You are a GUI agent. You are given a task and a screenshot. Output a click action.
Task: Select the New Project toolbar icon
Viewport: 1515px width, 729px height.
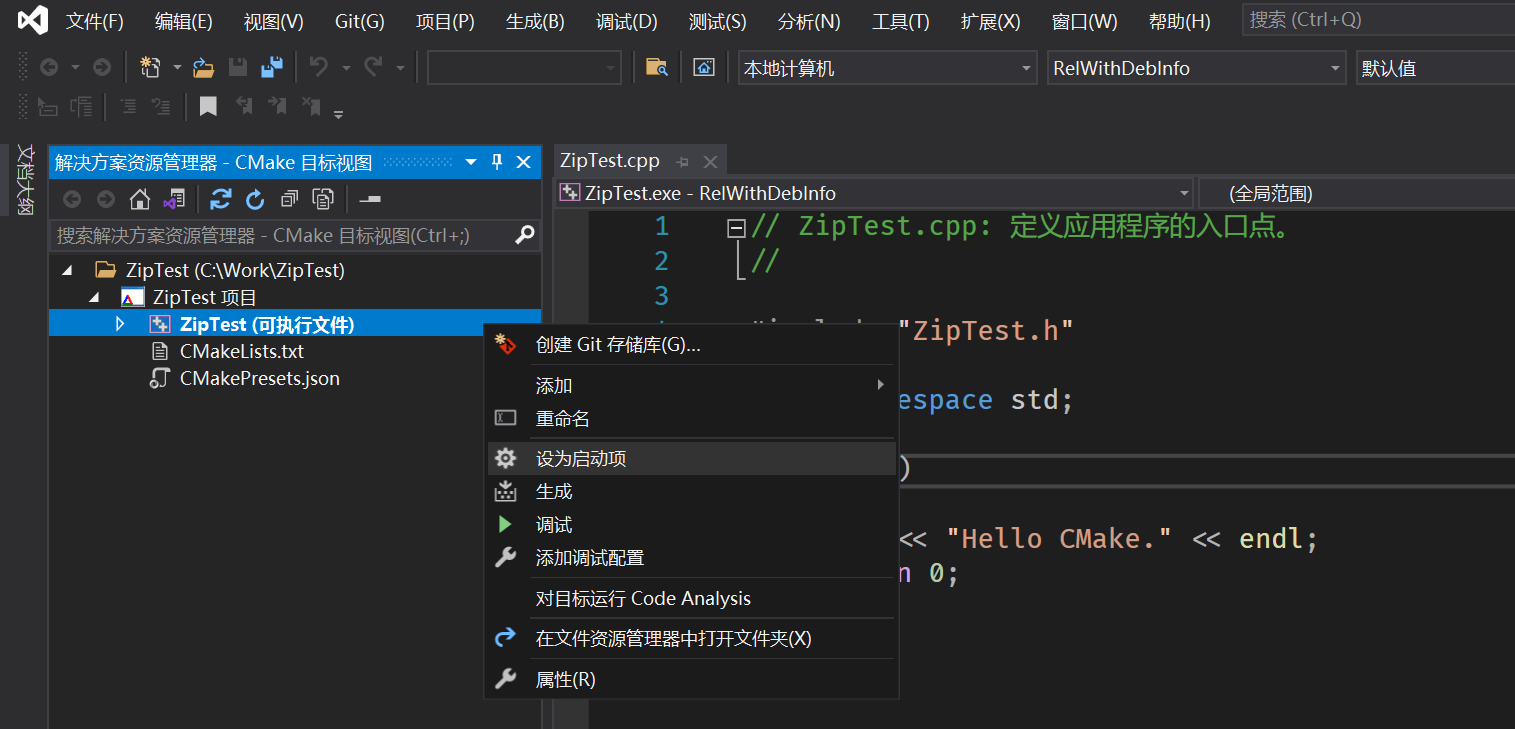coord(152,66)
